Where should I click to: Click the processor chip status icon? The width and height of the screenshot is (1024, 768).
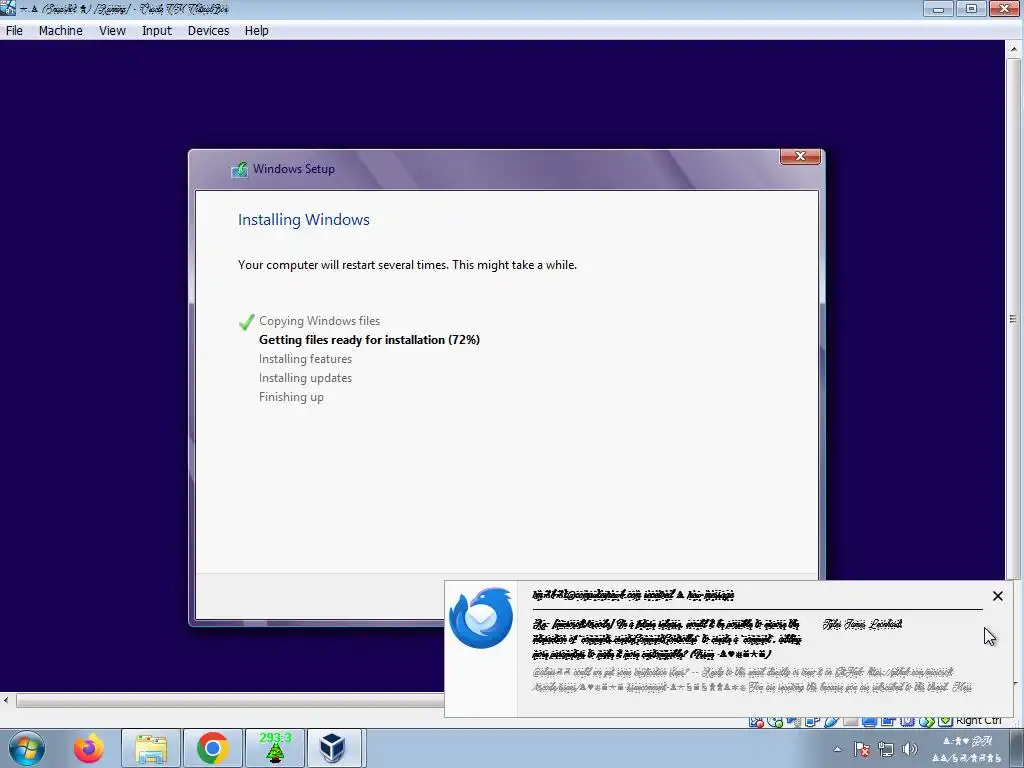pos(907,721)
